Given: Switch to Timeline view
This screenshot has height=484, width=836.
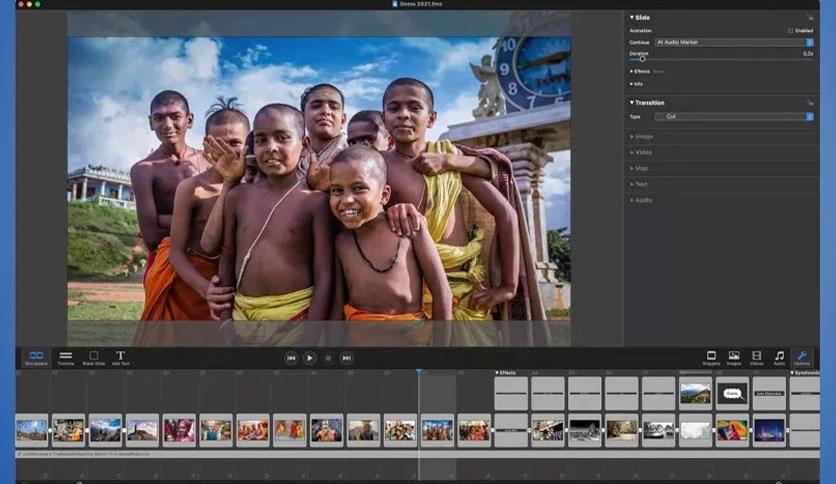Looking at the screenshot, I should (66, 358).
